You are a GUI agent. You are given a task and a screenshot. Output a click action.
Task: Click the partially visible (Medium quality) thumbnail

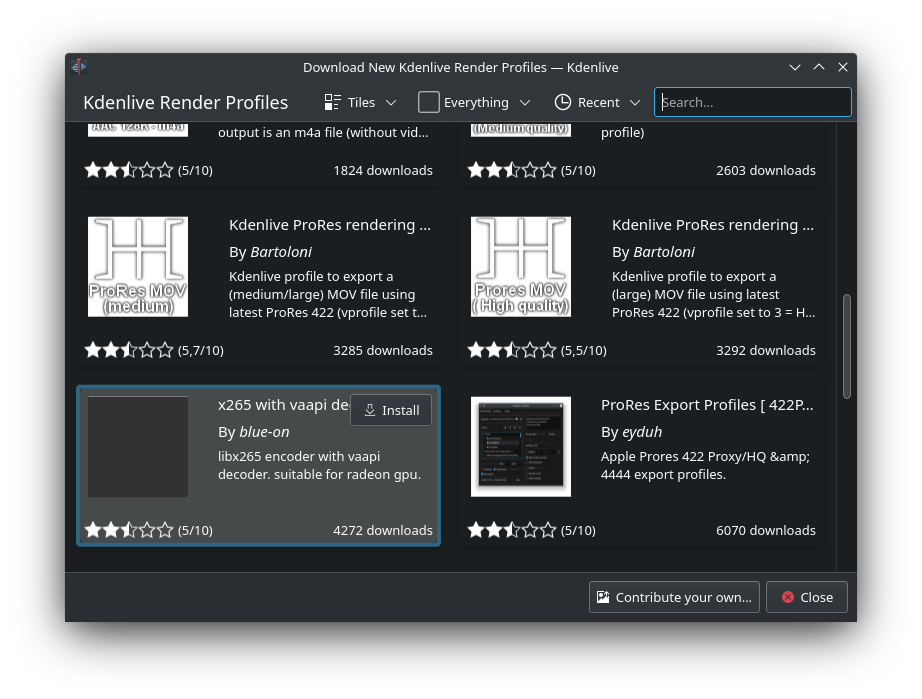(x=521, y=129)
